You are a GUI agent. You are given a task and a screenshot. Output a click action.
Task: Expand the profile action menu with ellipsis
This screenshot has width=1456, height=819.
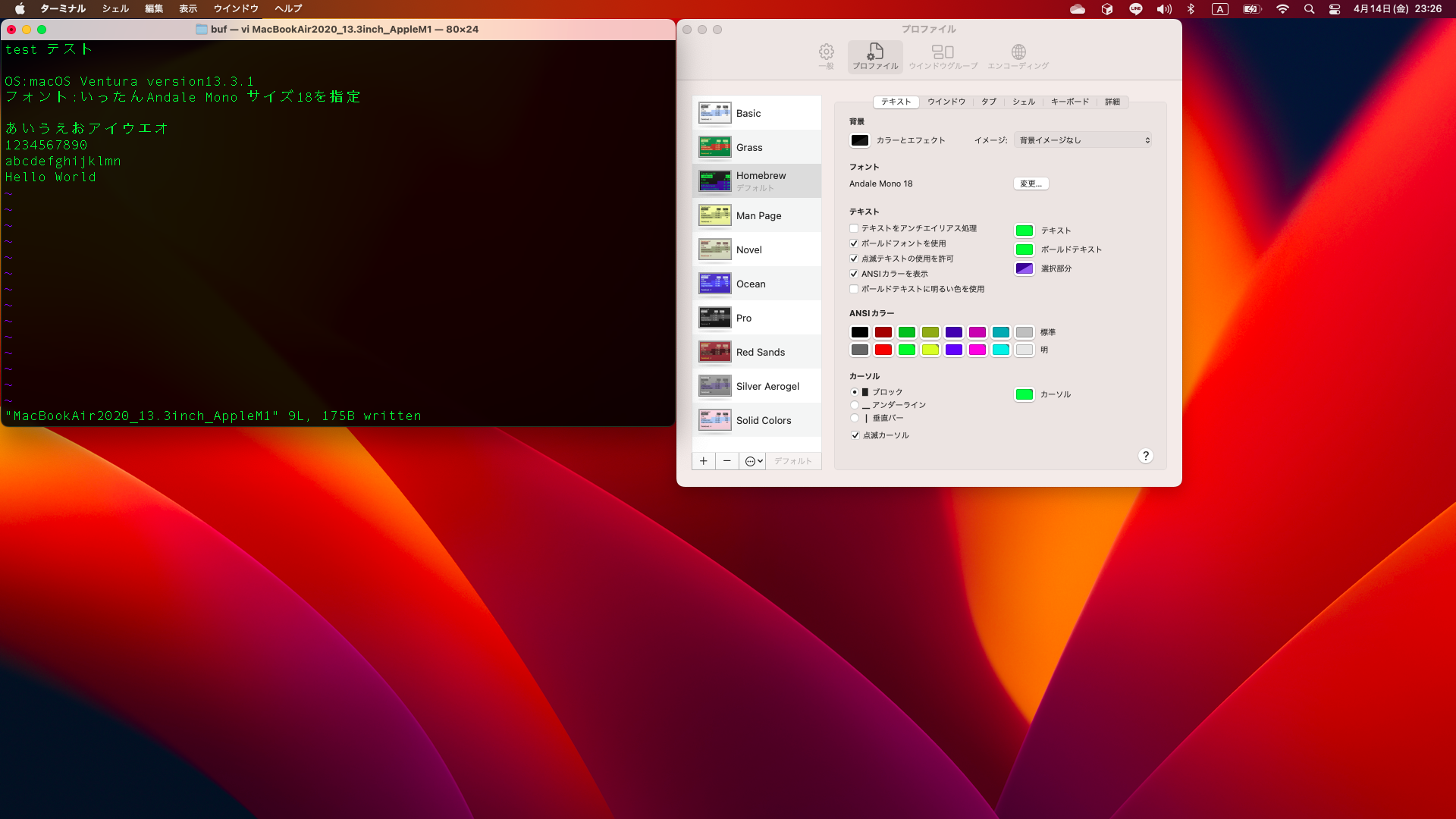753,461
